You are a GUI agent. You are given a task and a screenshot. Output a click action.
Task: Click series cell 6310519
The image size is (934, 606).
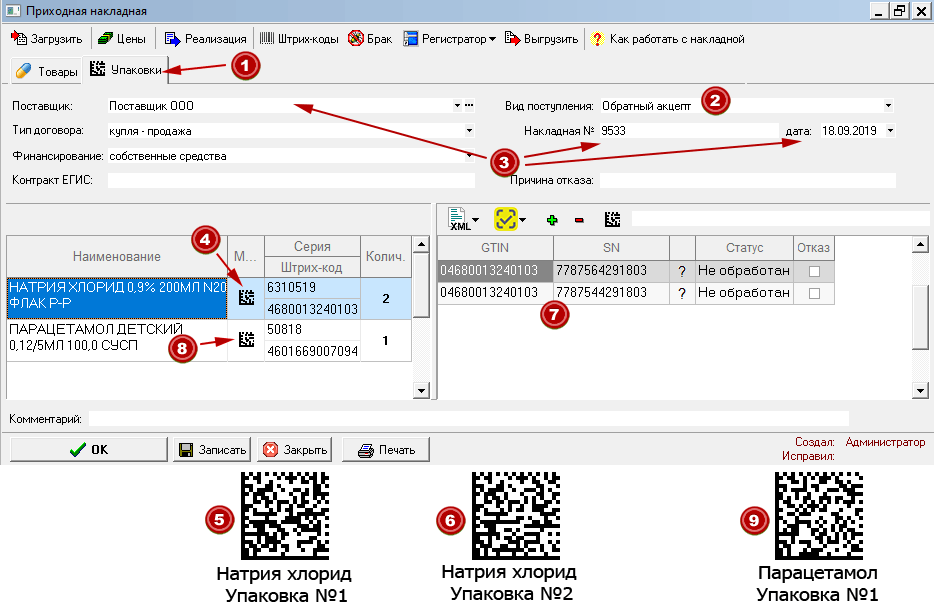click(312, 288)
